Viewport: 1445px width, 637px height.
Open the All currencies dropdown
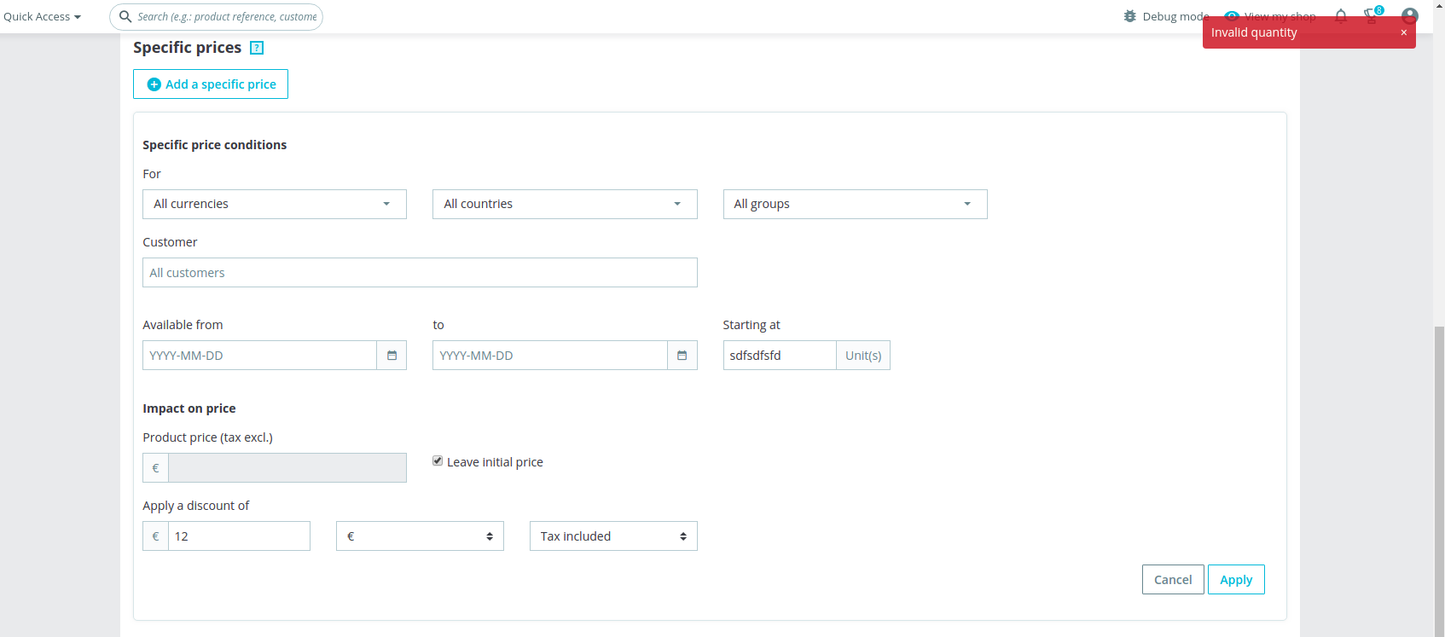tap(275, 204)
